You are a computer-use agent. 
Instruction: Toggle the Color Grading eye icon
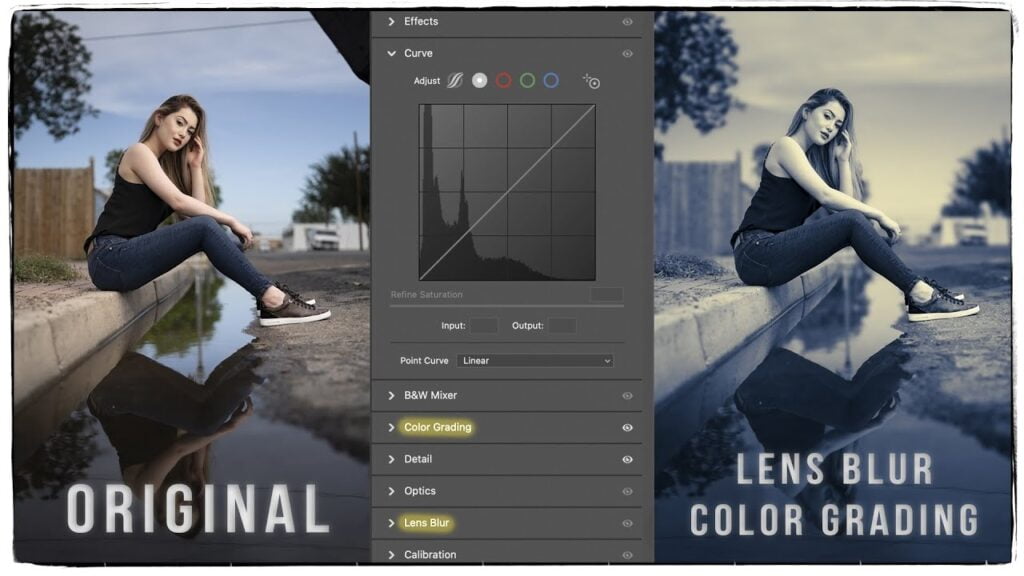coord(627,427)
